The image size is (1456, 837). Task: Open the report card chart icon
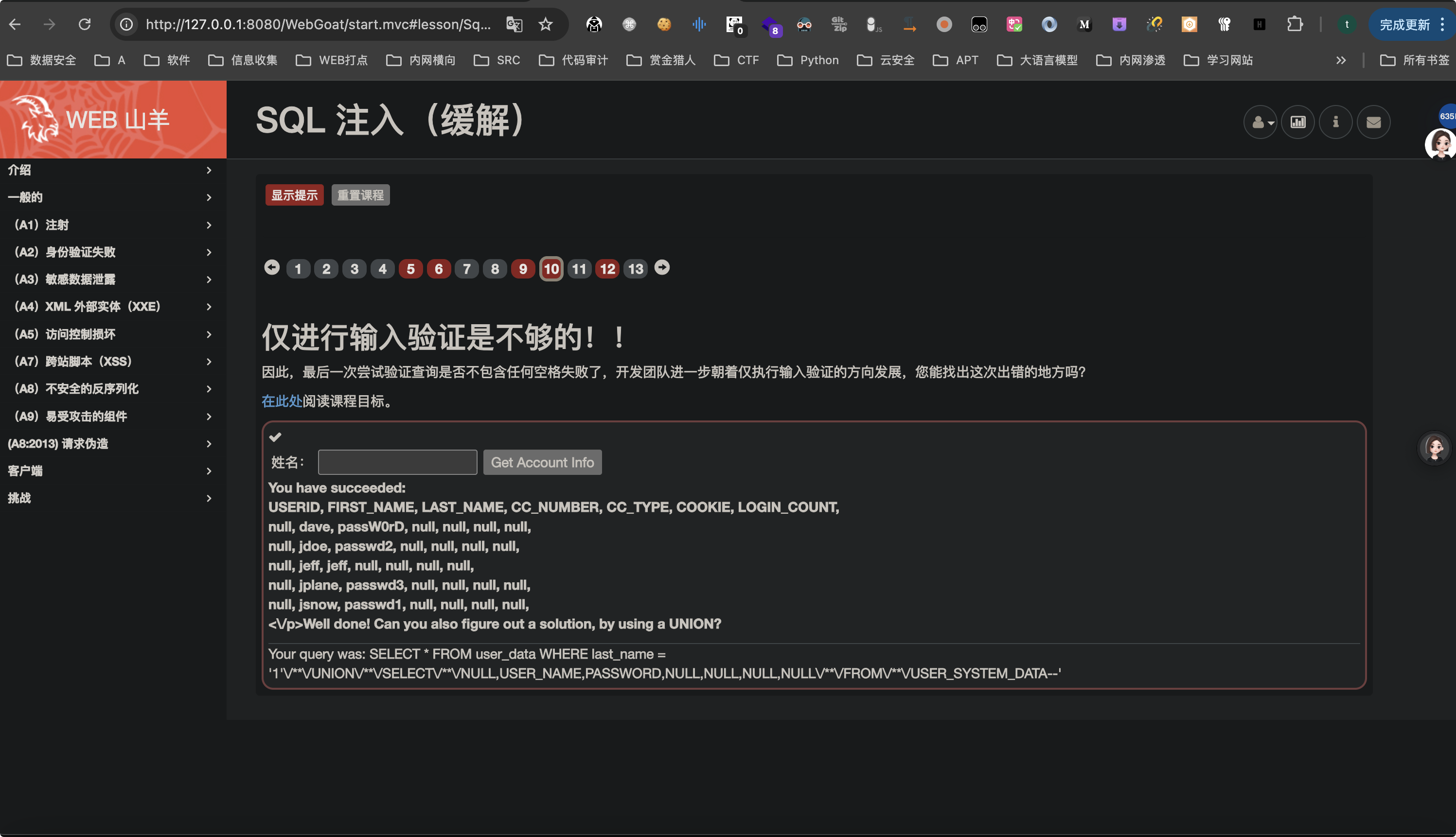point(1298,122)
